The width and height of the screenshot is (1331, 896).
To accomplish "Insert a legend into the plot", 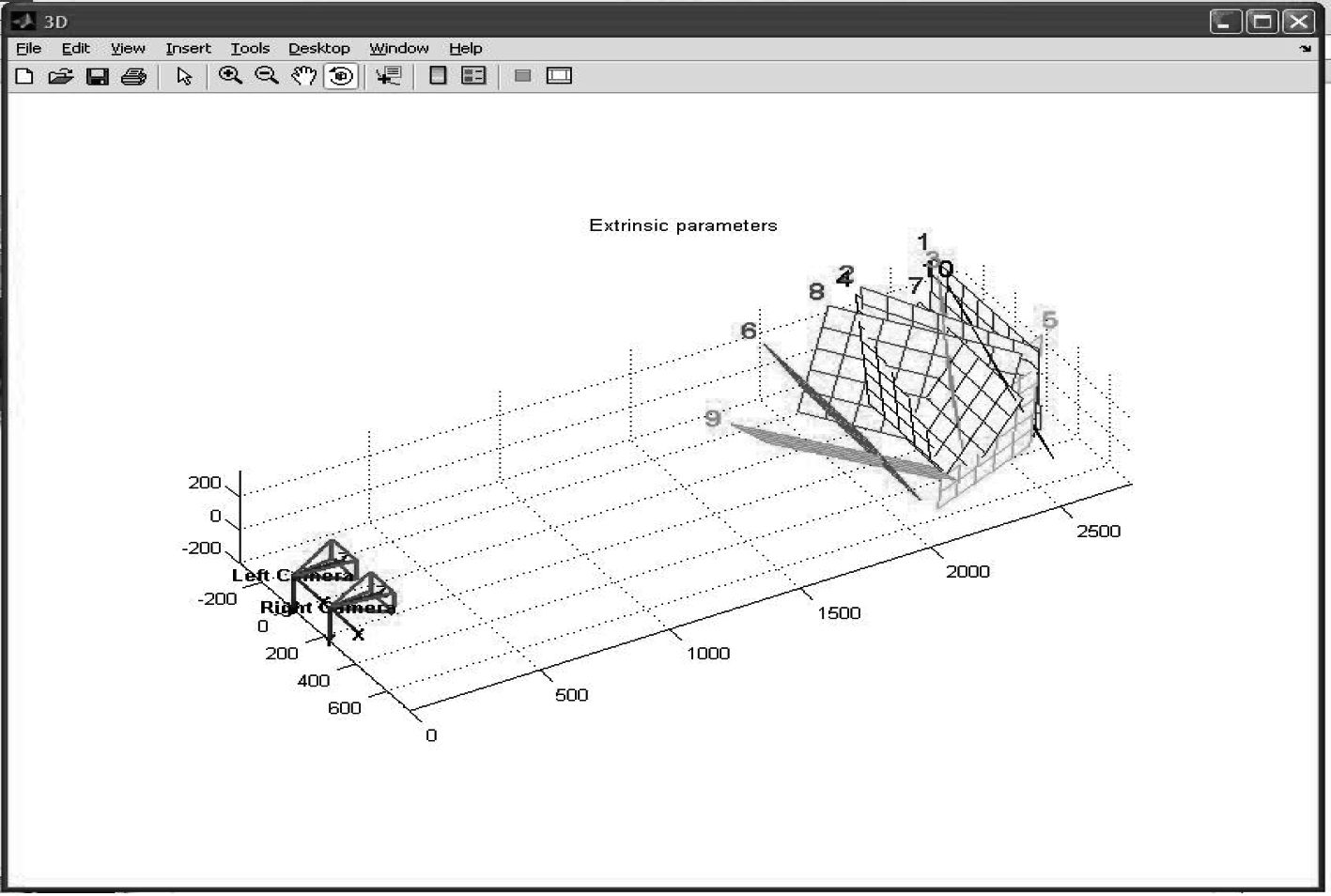I will click(474, 76).
